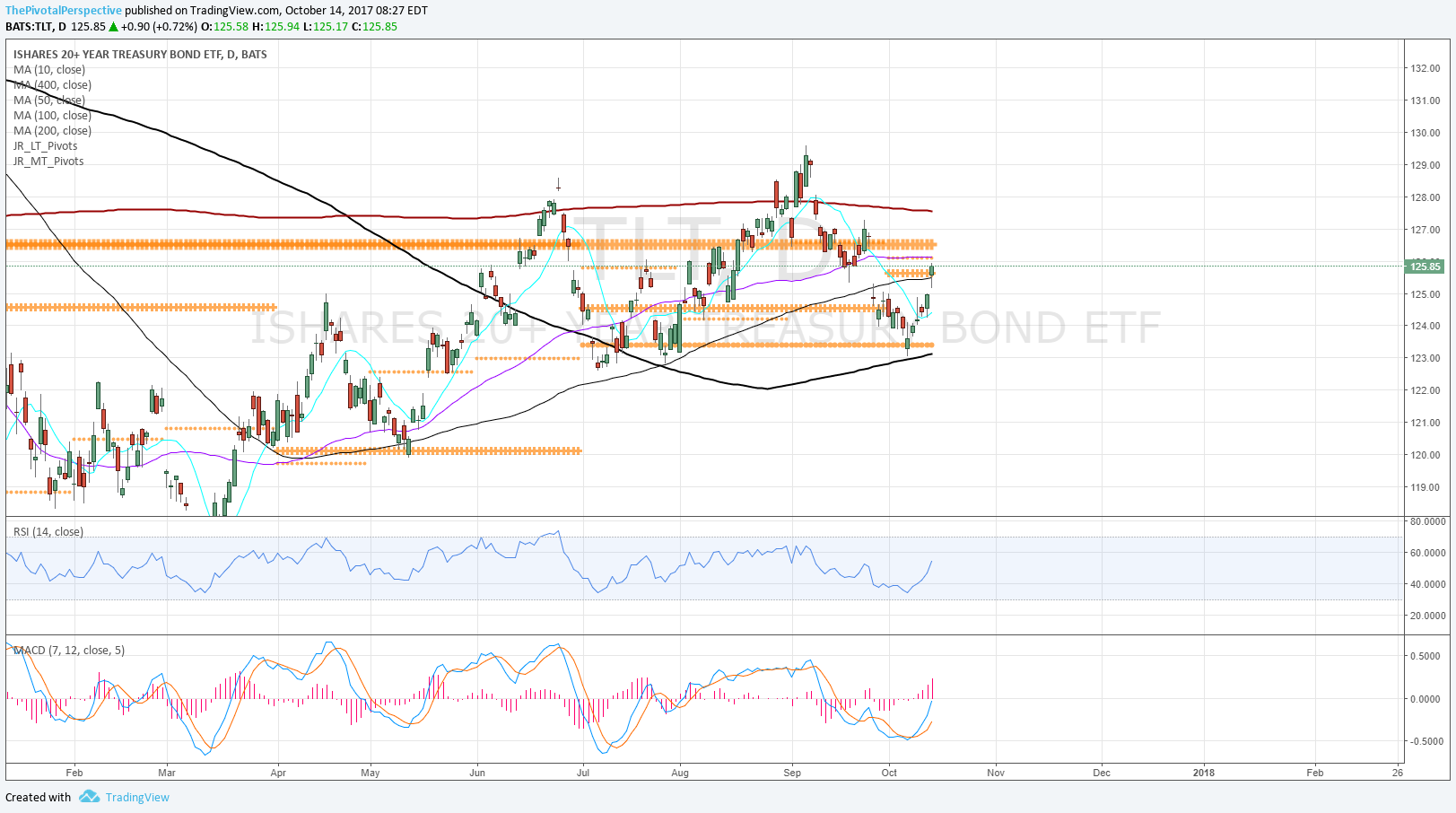The height and width of the screenshot is (813, 1456).
Task: Click the May label on time axis
Action: pos(371,772)
